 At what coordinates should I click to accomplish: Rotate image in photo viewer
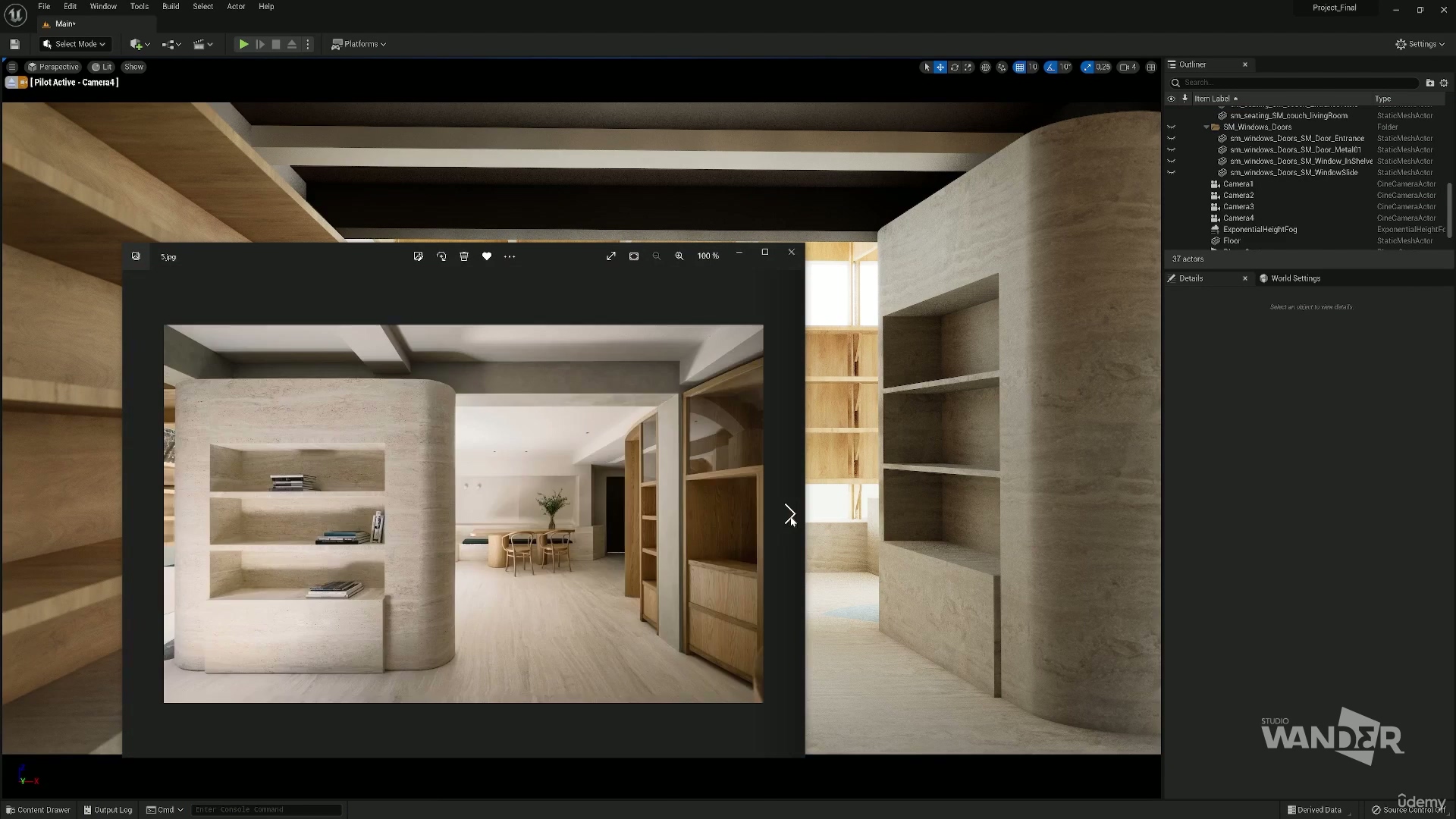pyautogui.click(x=441, y=257)
